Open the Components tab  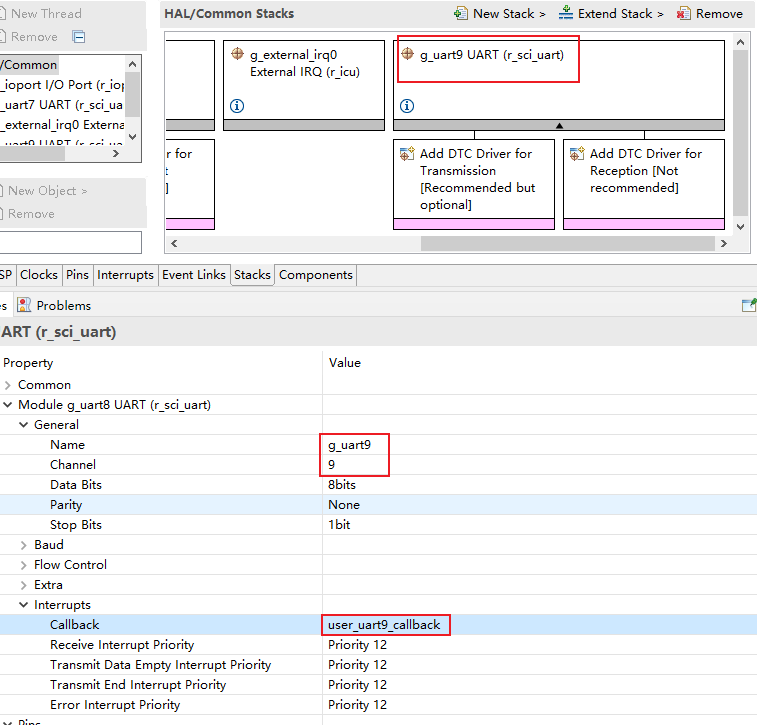tap(316, 275)
